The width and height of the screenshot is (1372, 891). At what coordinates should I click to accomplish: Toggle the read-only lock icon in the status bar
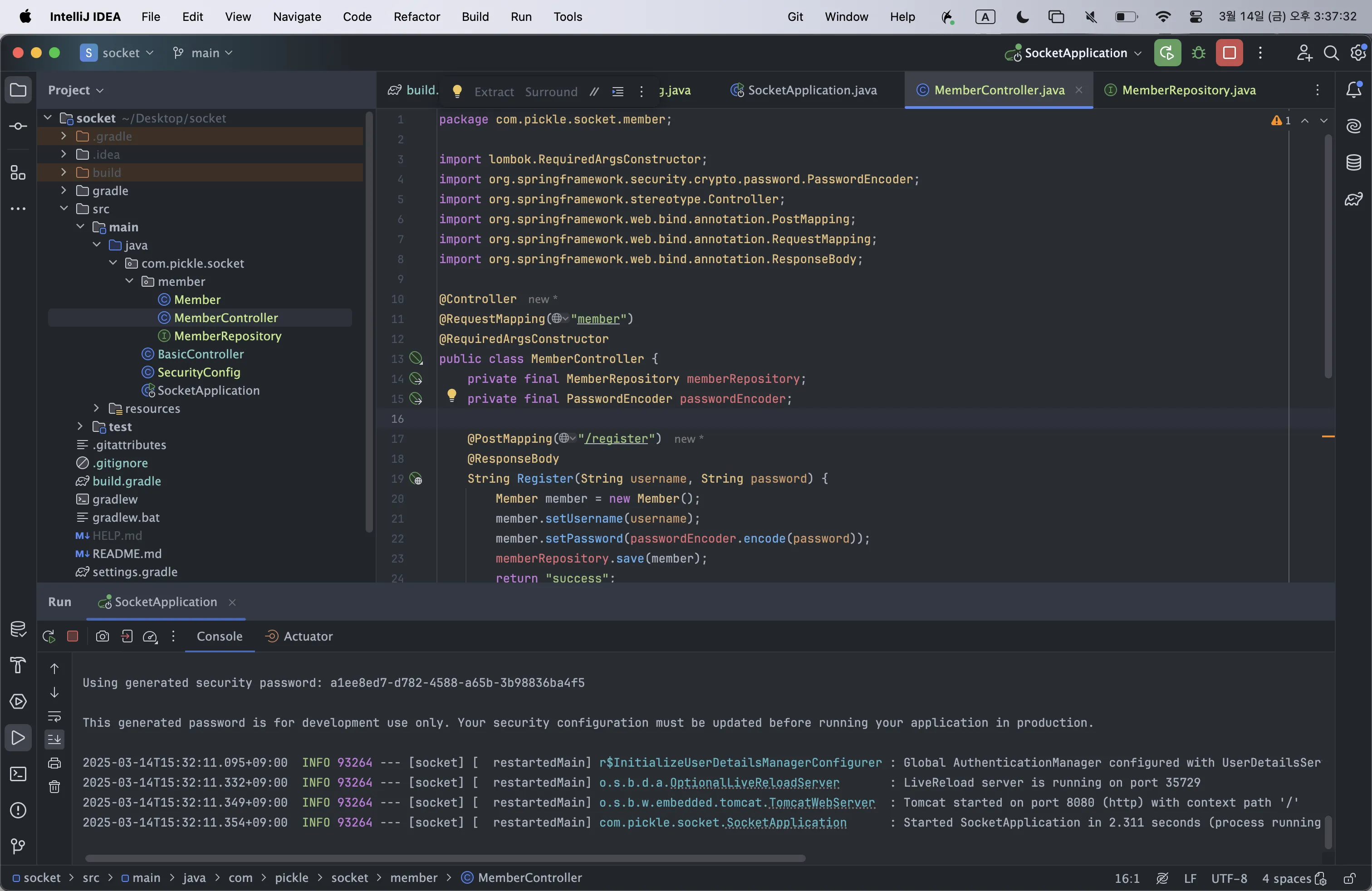[1349, 878]
